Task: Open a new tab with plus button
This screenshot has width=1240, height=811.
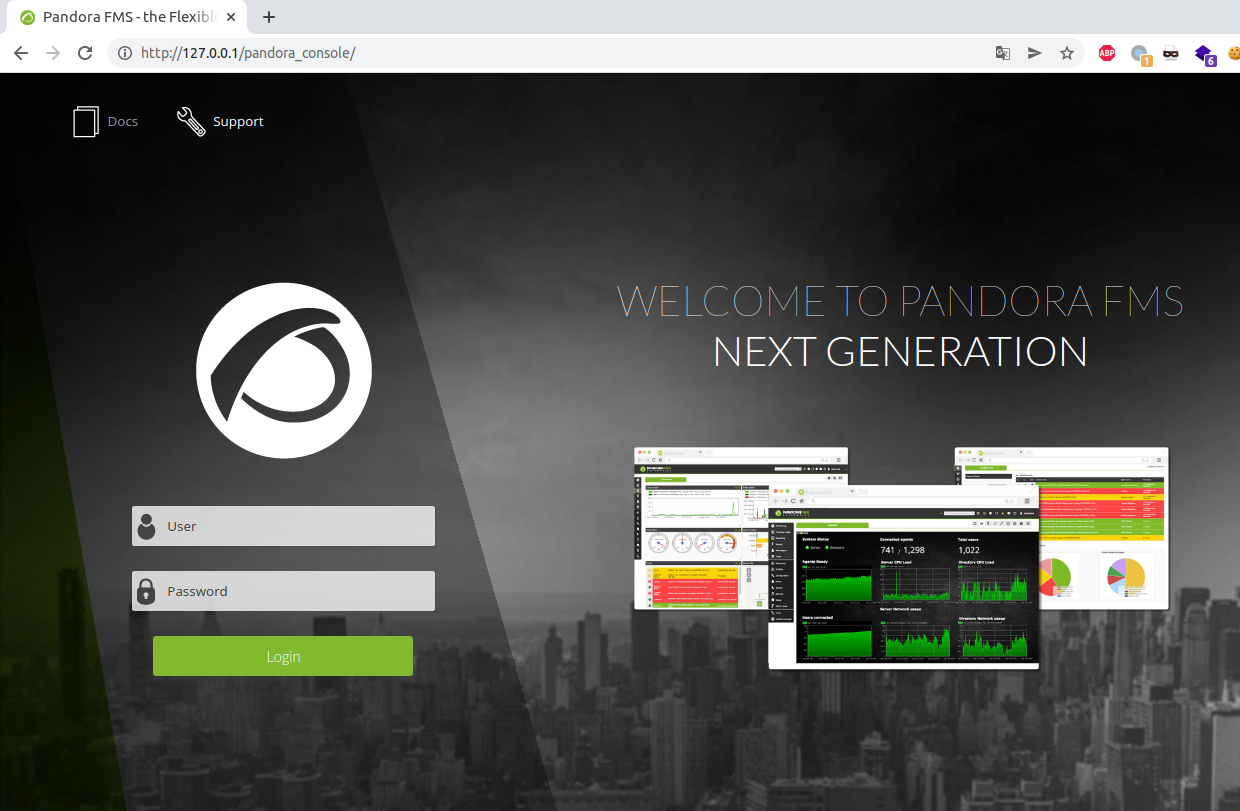Action: coord(268,17)
